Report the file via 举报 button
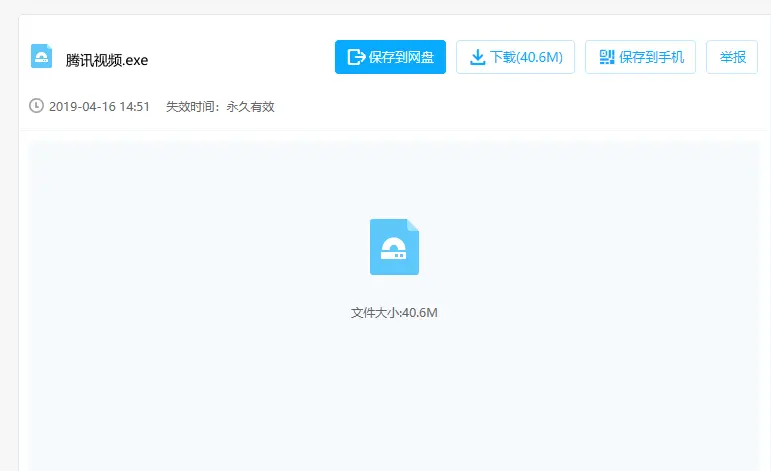 point(732,57)
